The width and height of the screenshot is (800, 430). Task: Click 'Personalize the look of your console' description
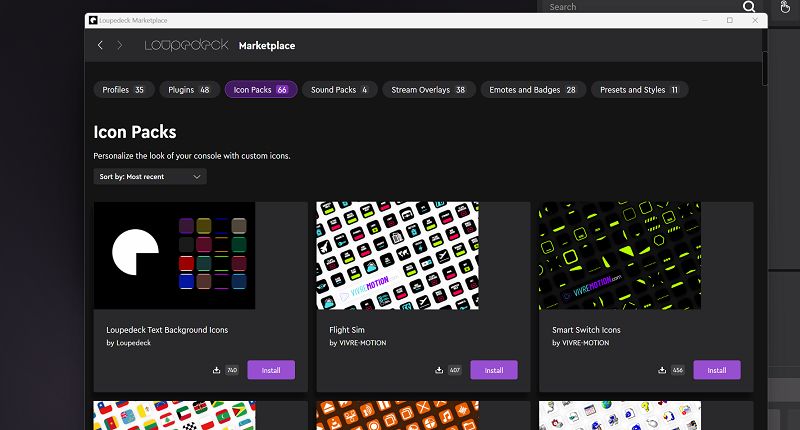click(x=192, y=156)
